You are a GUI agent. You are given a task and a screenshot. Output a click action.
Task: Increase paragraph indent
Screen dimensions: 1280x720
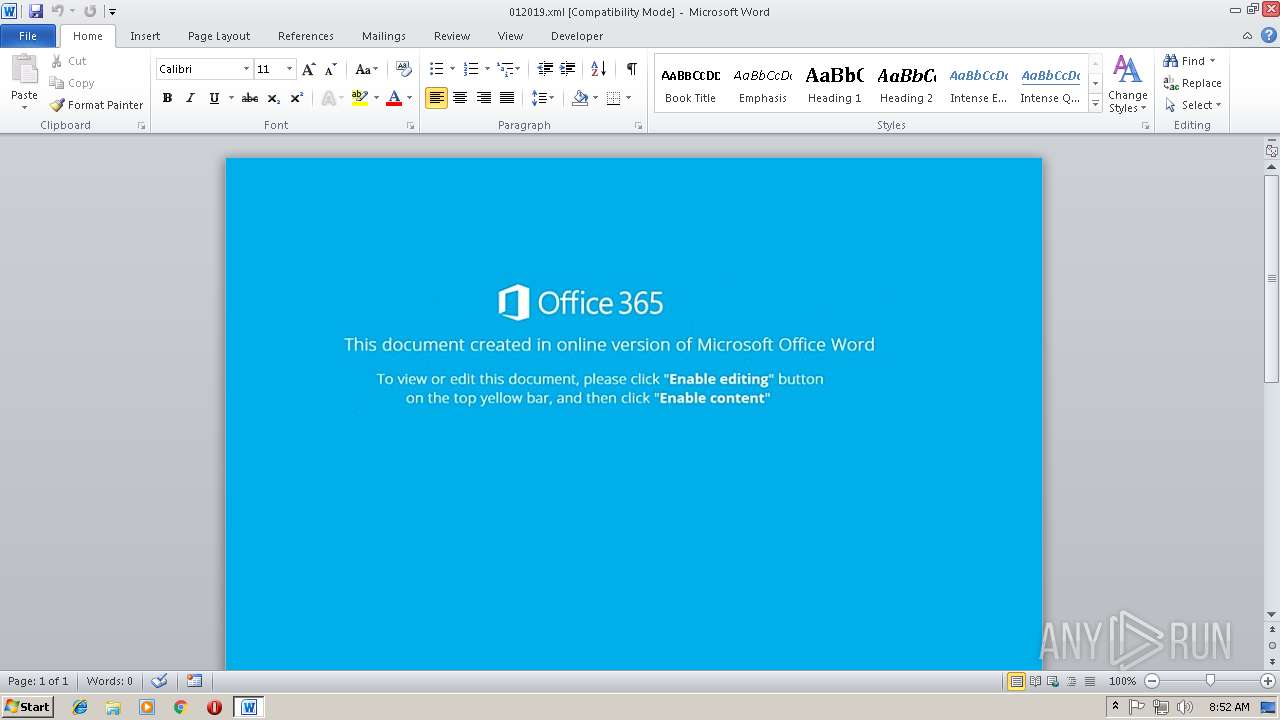[567, 69]
